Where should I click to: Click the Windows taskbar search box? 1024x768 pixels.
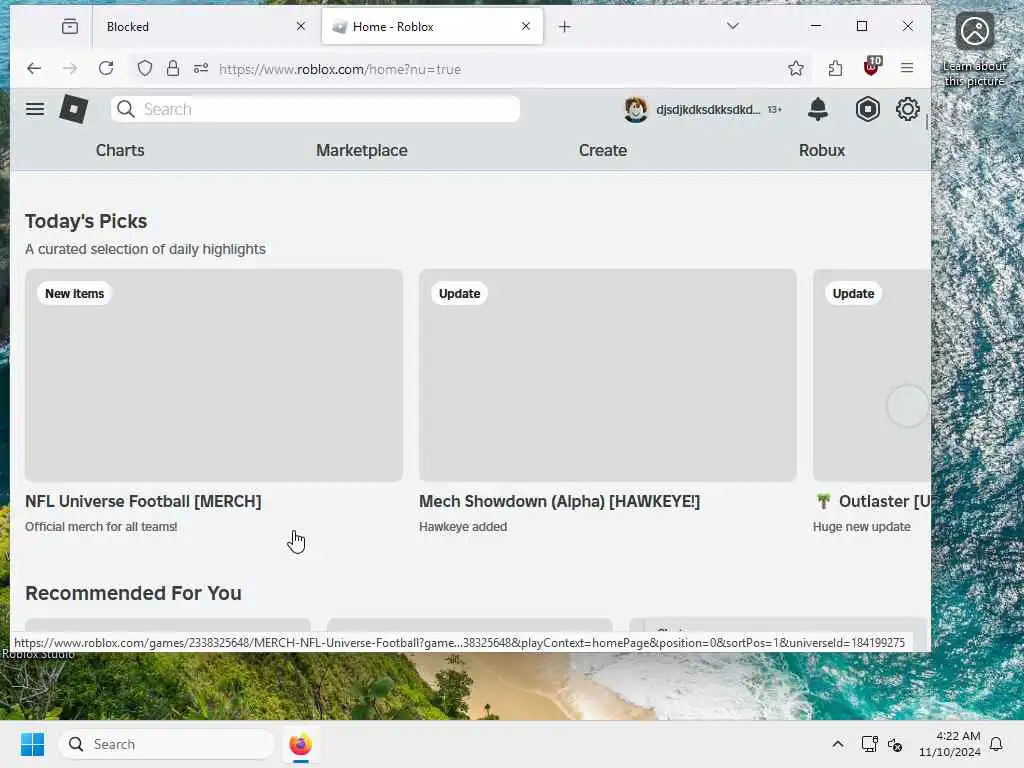point(167,744)
